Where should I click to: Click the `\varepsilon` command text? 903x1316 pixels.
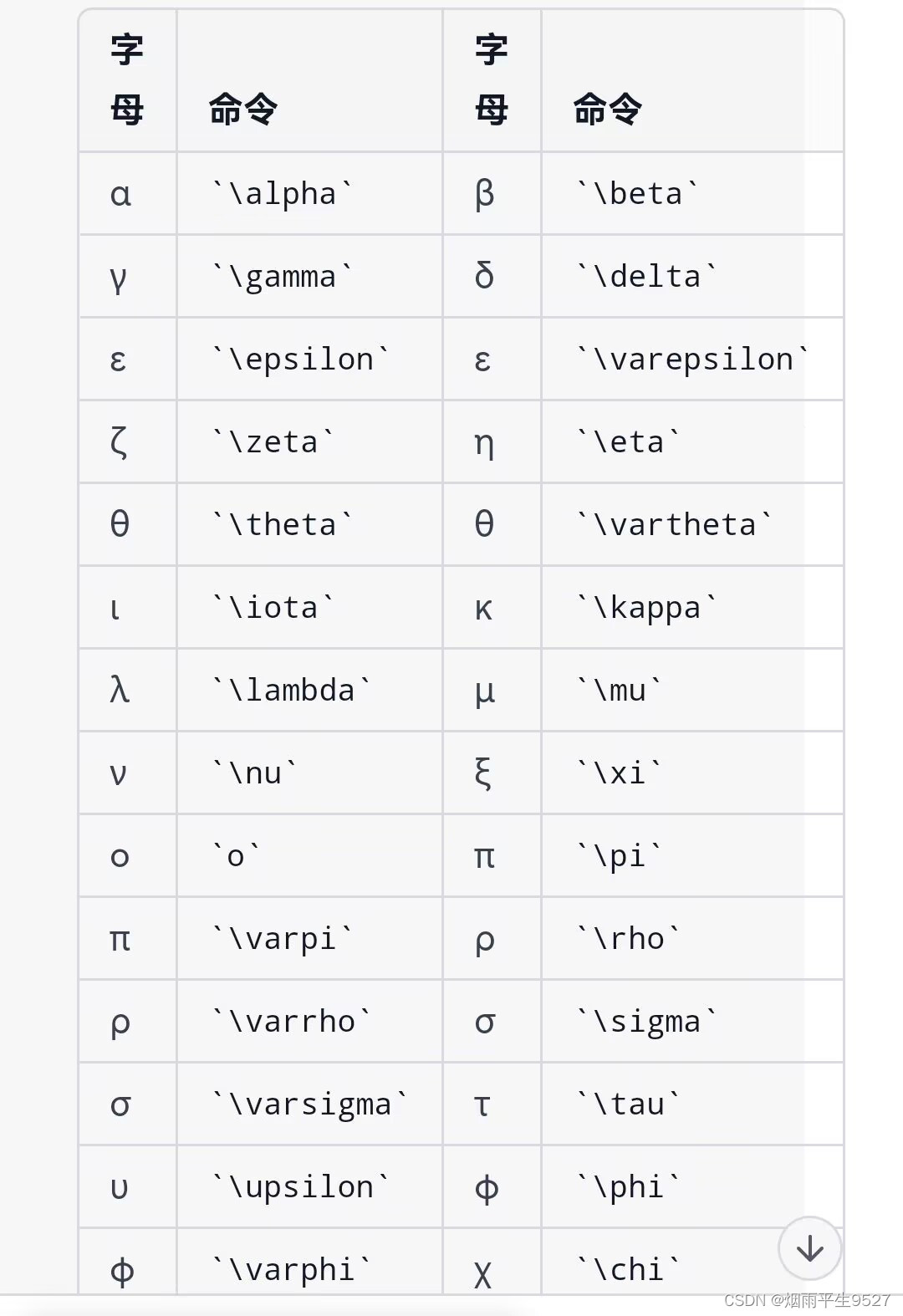(692, 360)
